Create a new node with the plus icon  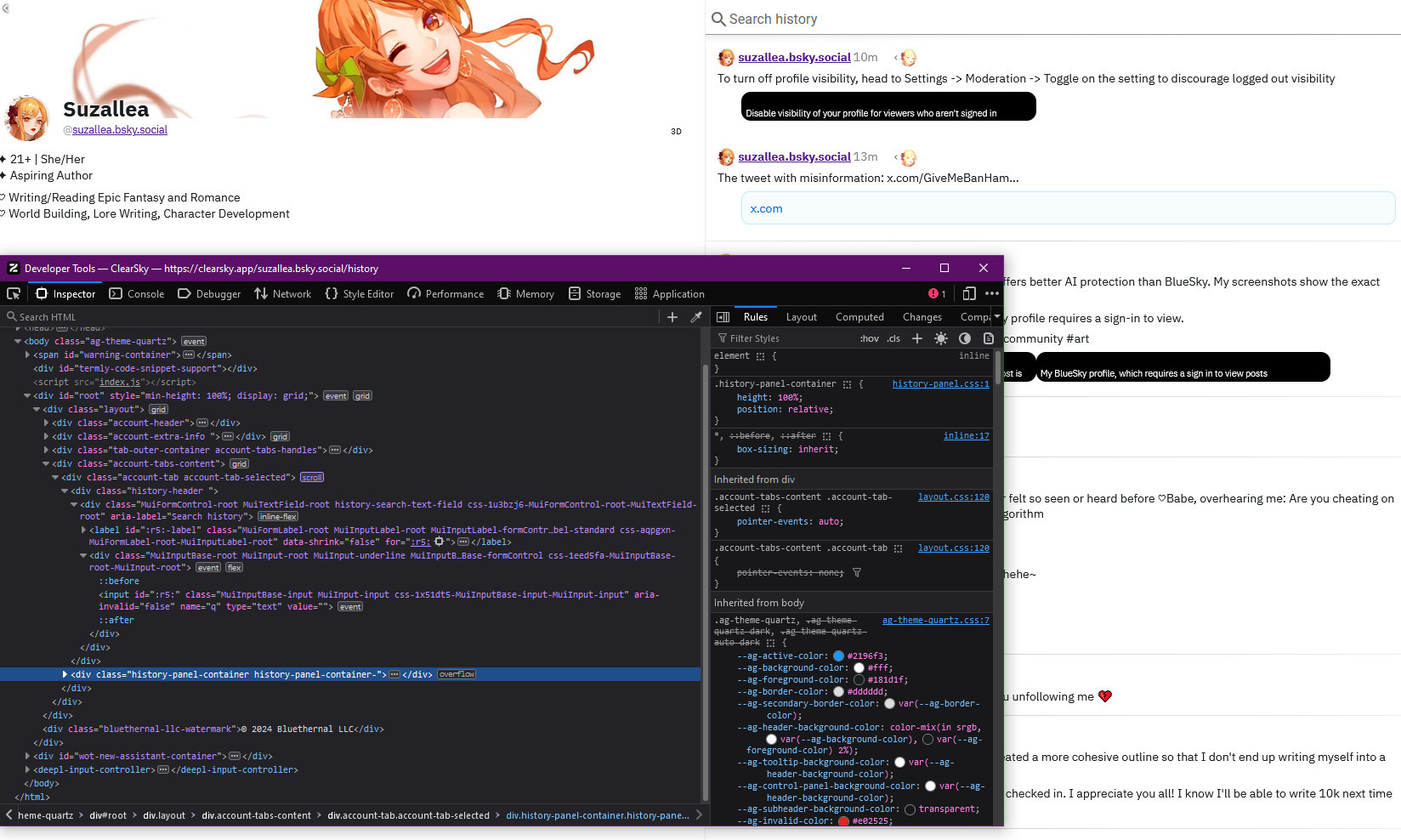[672, 316]
